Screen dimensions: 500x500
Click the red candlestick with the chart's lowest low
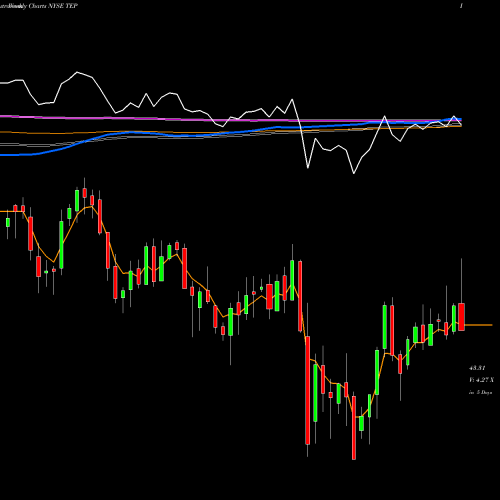(354, 428)
